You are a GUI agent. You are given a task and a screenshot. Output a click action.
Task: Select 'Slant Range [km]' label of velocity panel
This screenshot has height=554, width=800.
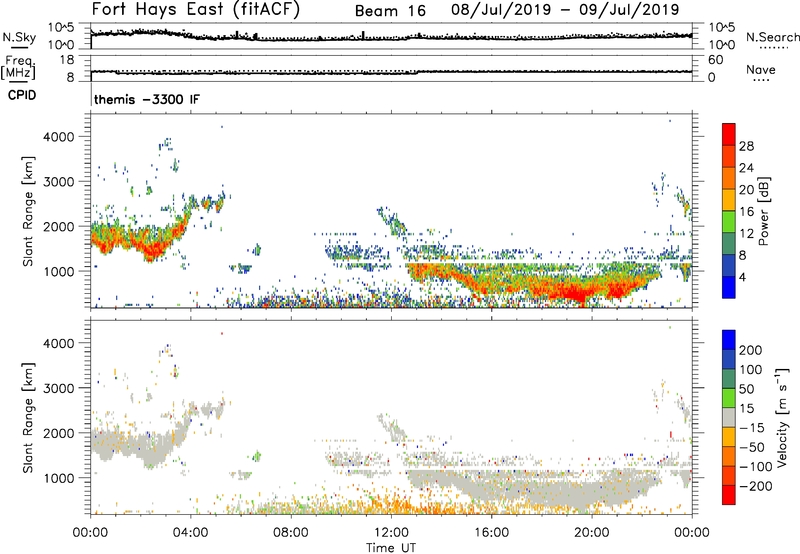(29, 418)
